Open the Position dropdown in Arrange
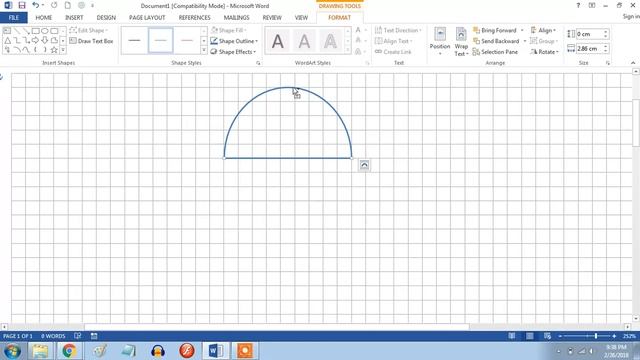 pos(440,41)
